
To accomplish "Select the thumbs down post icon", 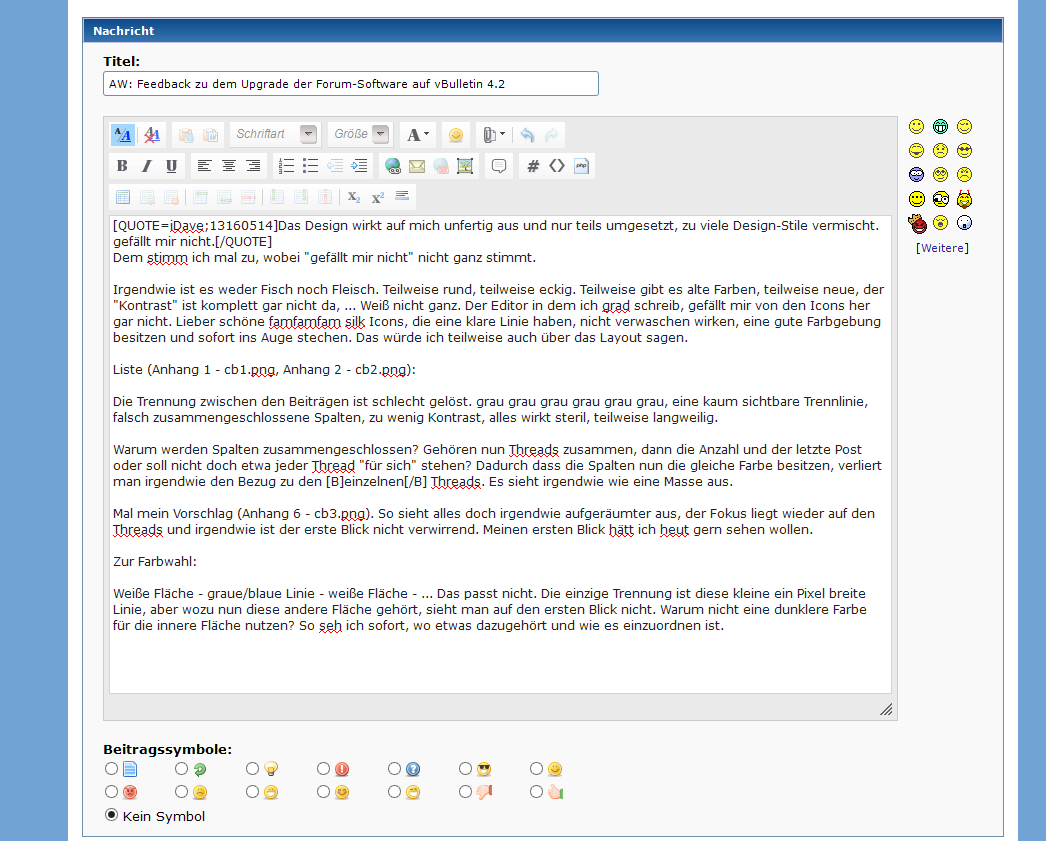I will (x=484, y=792).
